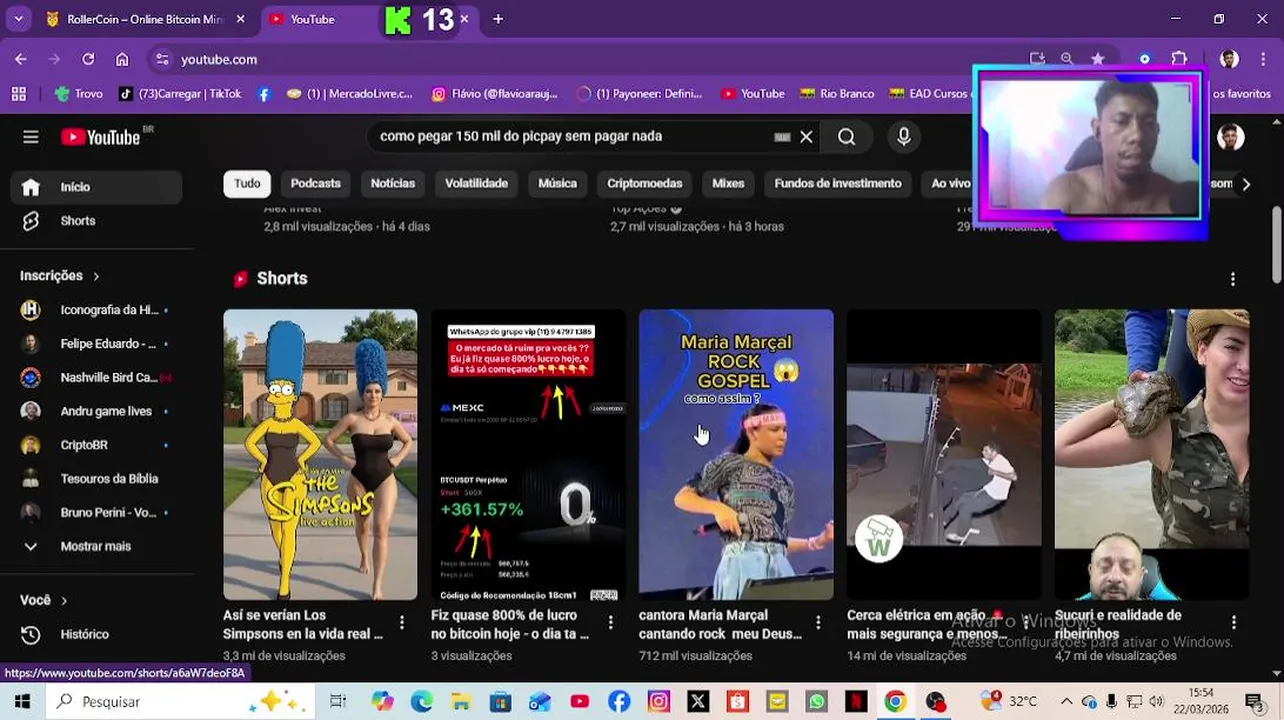Open the TikTok Carregar bookmark

(180, 94)
